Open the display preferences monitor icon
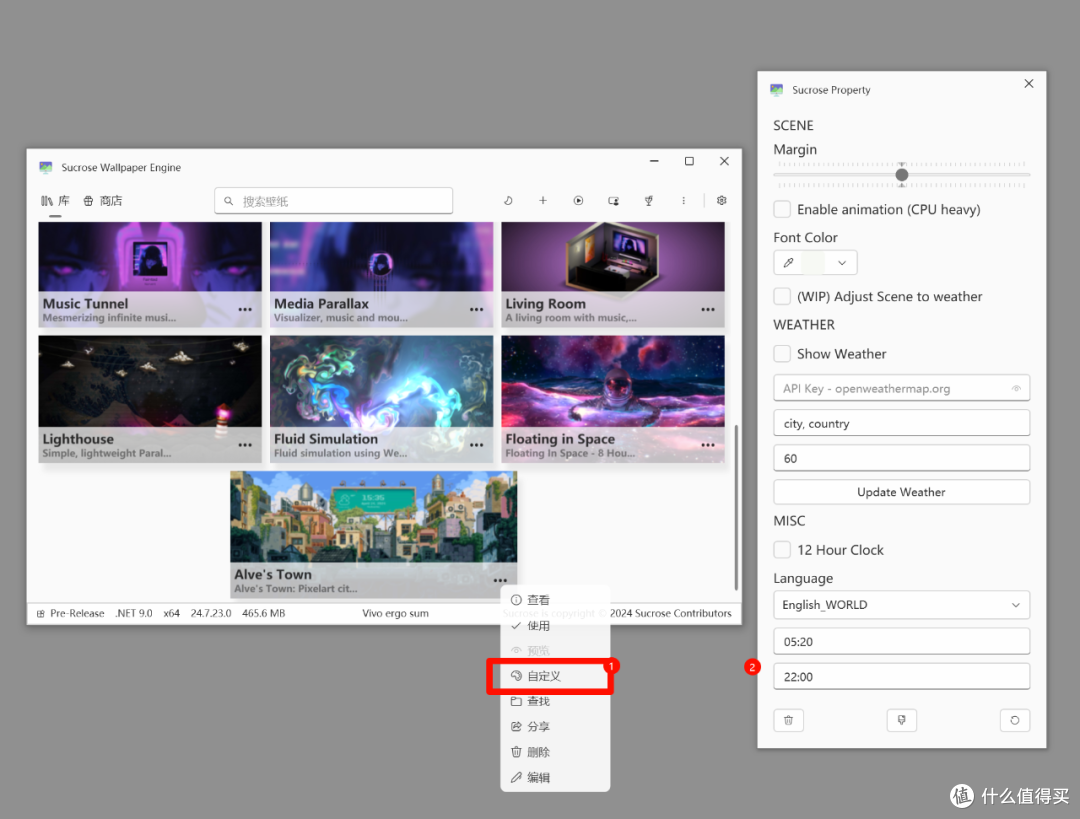The image size is (1080, 819). [x=614, y=200]
